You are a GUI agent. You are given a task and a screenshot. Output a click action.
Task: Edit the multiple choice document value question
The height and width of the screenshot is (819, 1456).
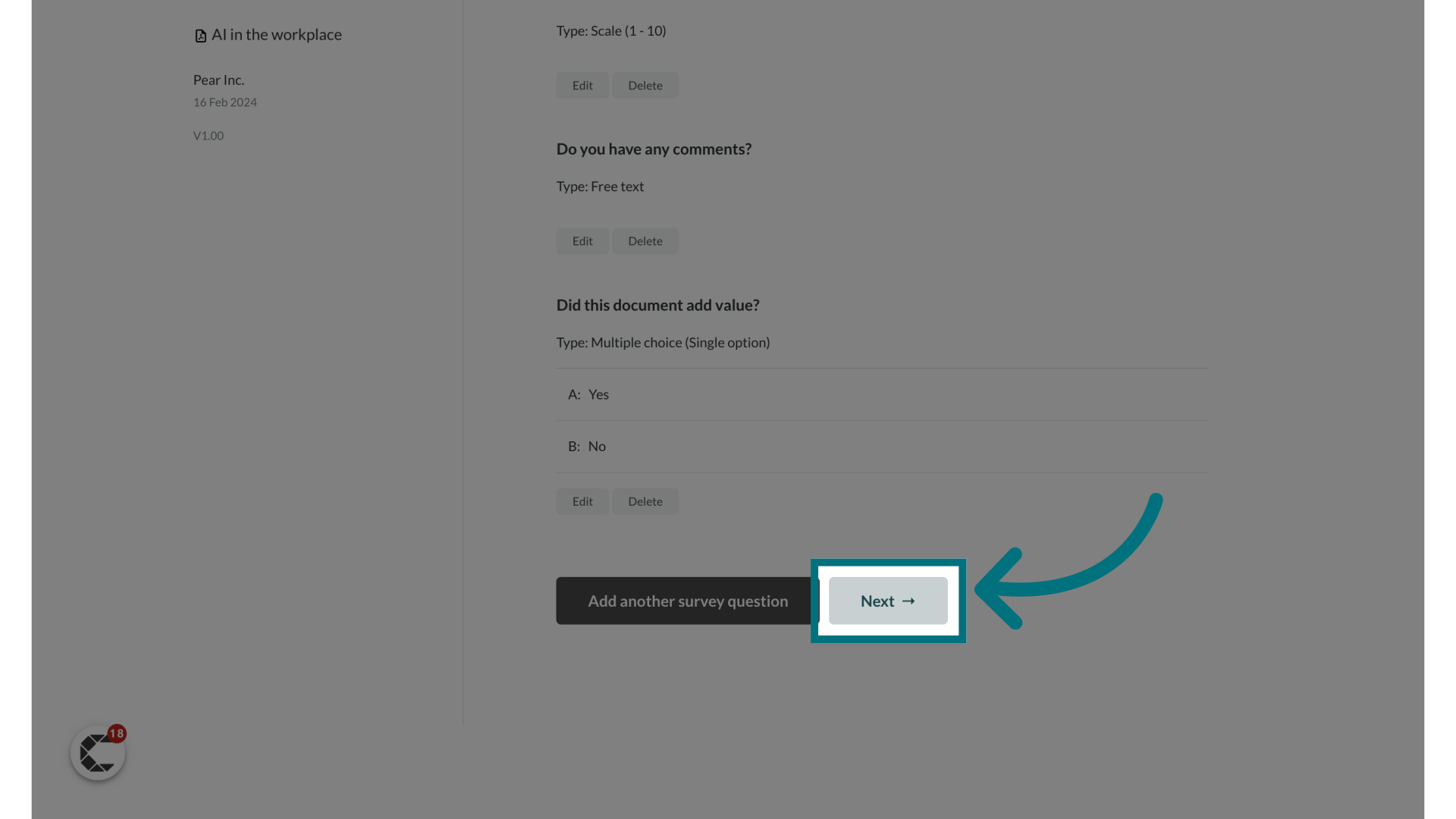click(583, 501)
